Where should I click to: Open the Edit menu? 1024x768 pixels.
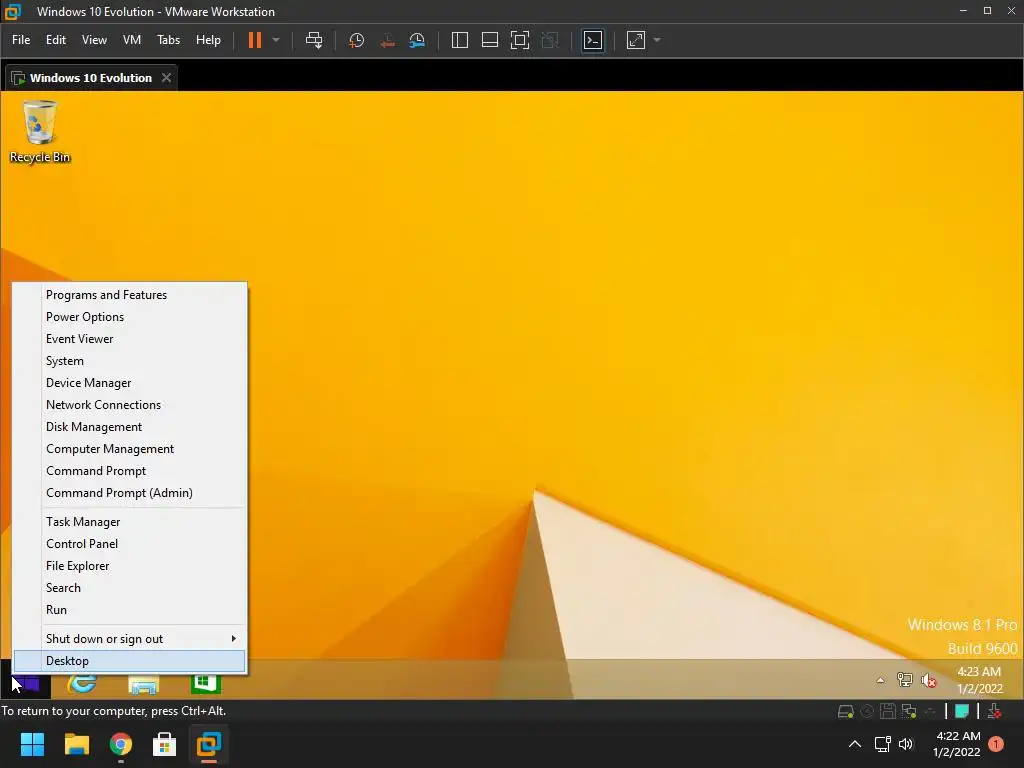tap(56, 40)
